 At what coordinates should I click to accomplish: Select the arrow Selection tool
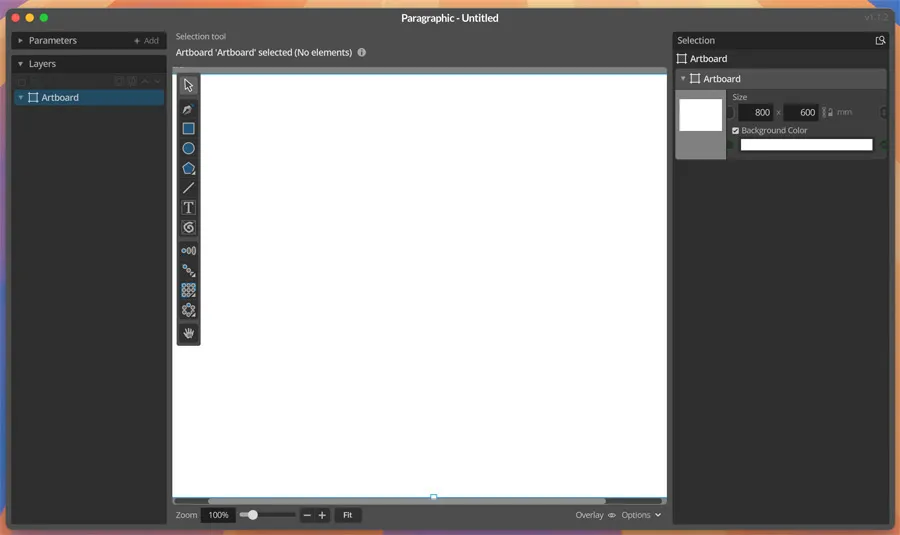pyautogui.click(x=188, y=85)
